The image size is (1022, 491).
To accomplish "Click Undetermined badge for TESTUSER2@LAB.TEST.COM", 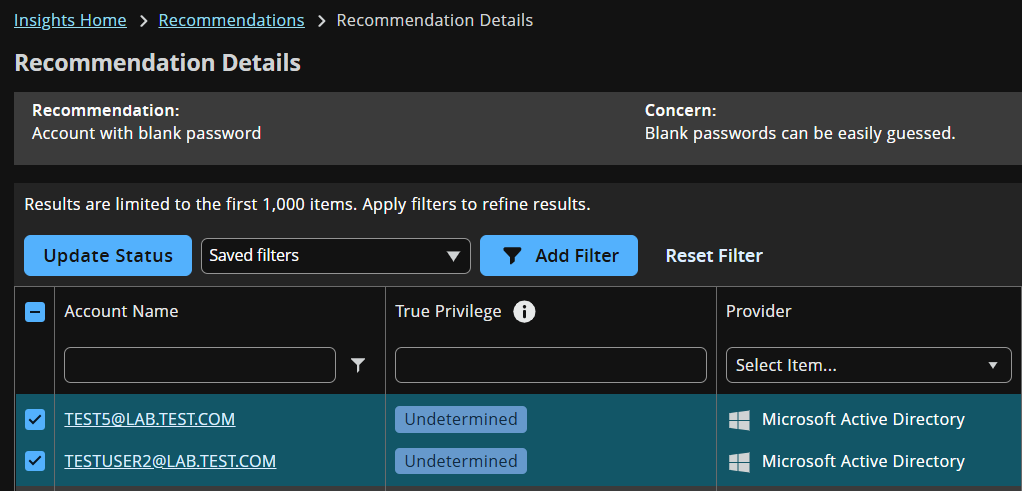I will [461, 462].
